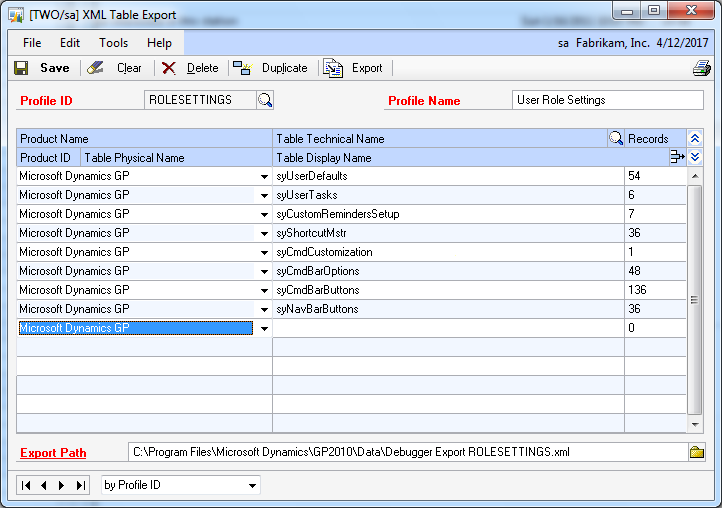
Task: Click the highlighted Microsoft Dynamics GP cell
Action: [x=136, y=328]
